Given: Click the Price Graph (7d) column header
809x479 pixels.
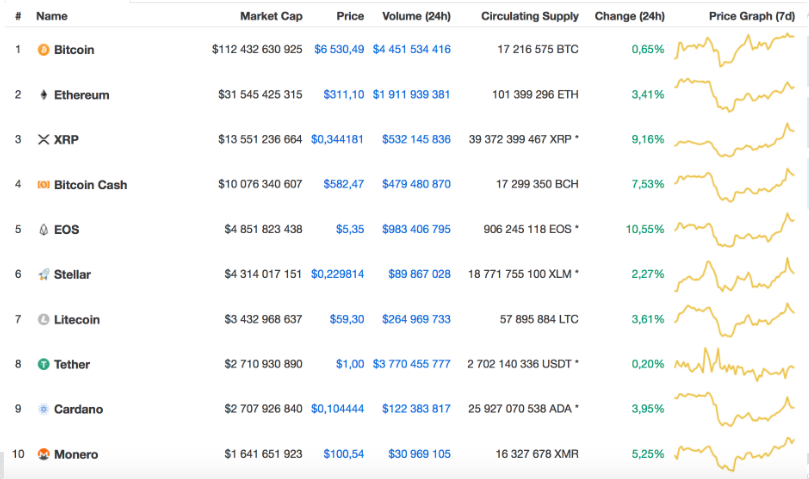Looking at the screenshot, I should click(752, 16).
